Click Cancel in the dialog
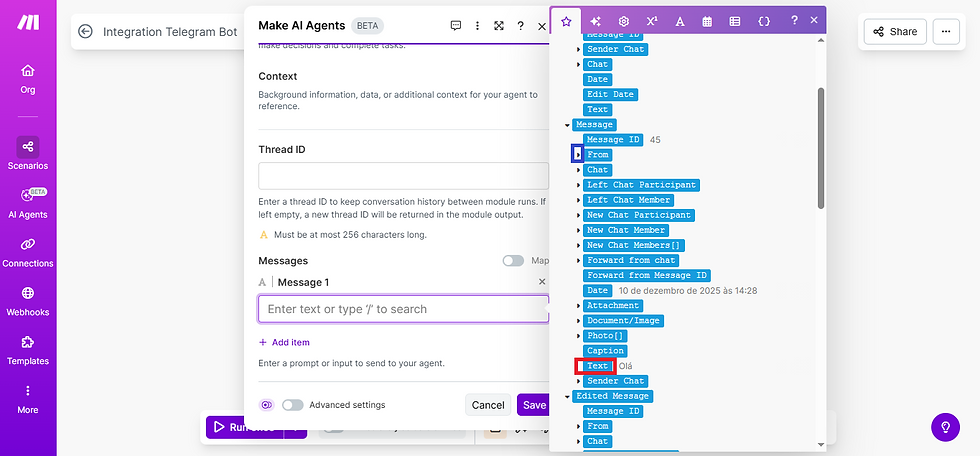The image size is (980, 456). [488, 405]
